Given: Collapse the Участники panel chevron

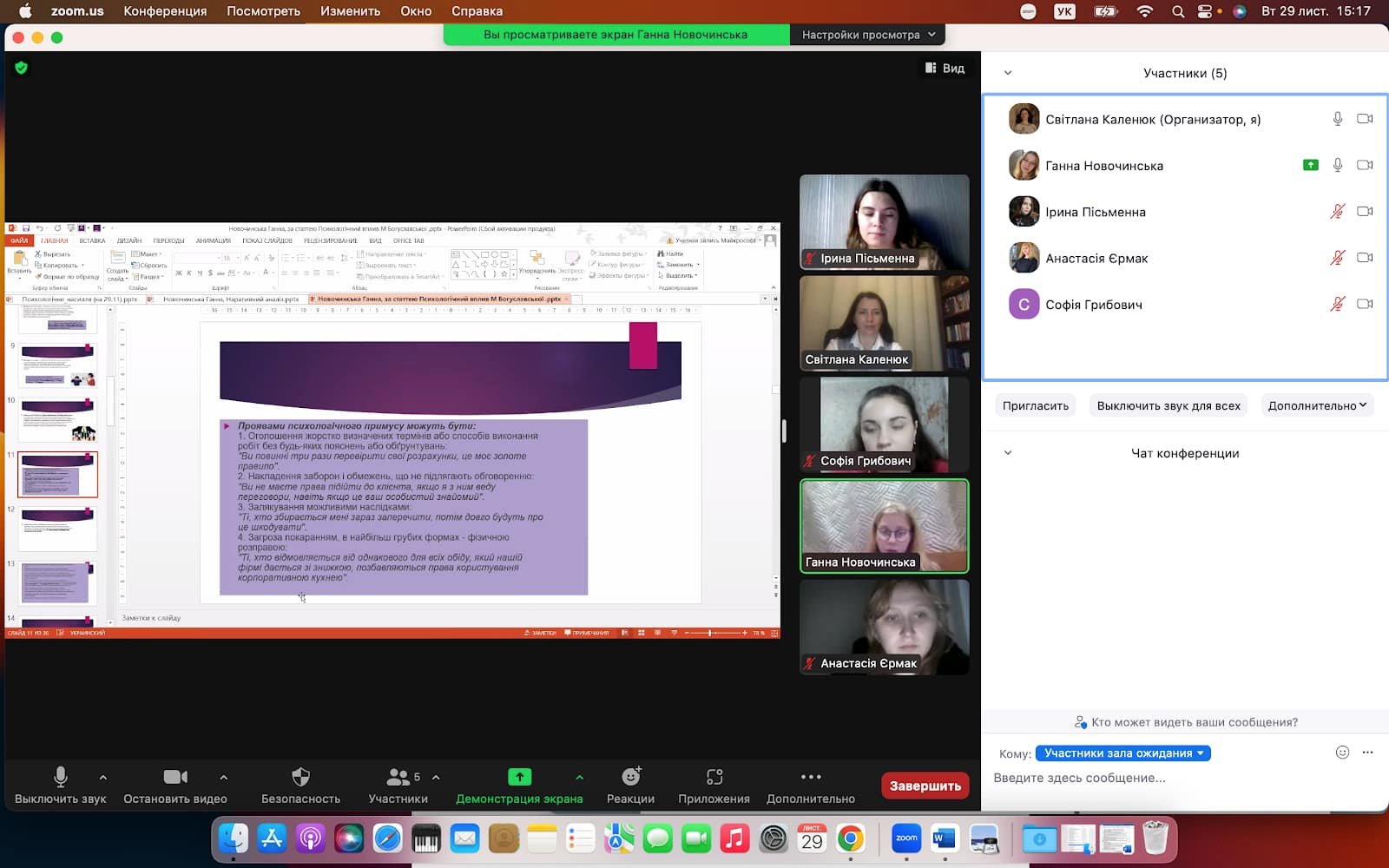Looking at the screenshot, I should (x=1008, y=73).
